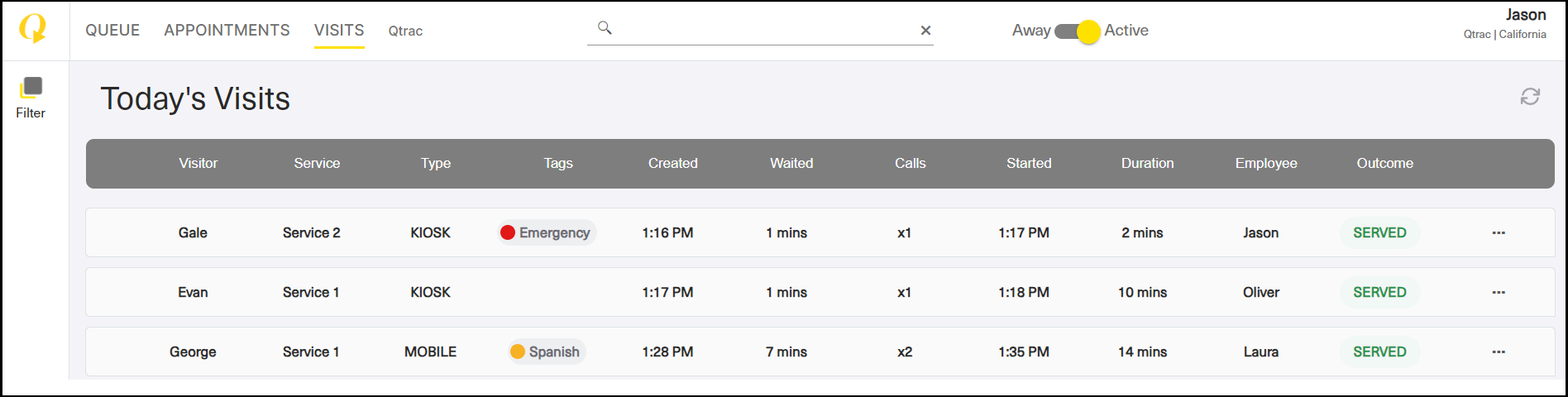1568x397 pixels.
Task: Toggle the Away/Active status switch
Action: coord(1077,31)
